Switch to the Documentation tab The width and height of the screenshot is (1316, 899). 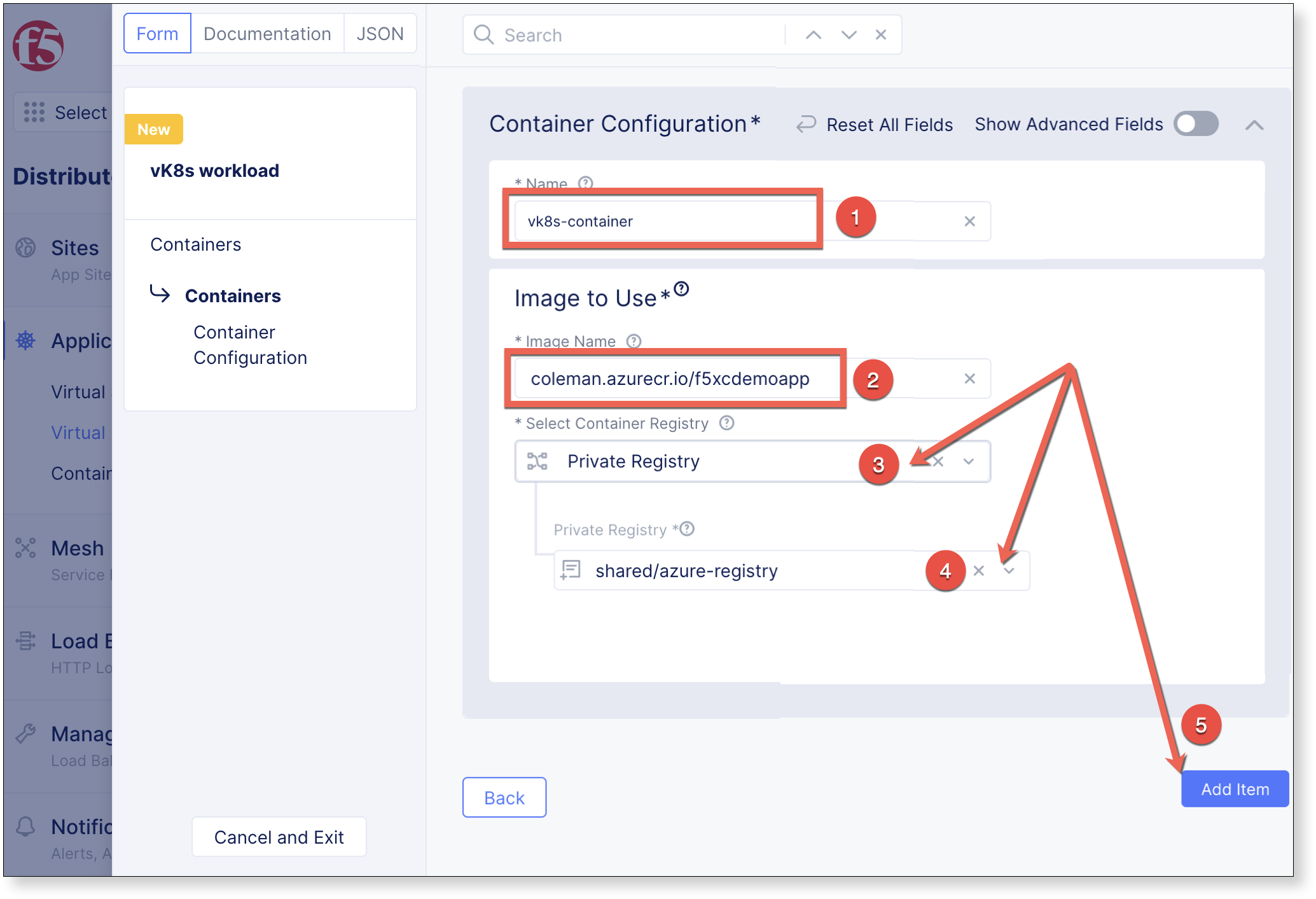(267, 34)
